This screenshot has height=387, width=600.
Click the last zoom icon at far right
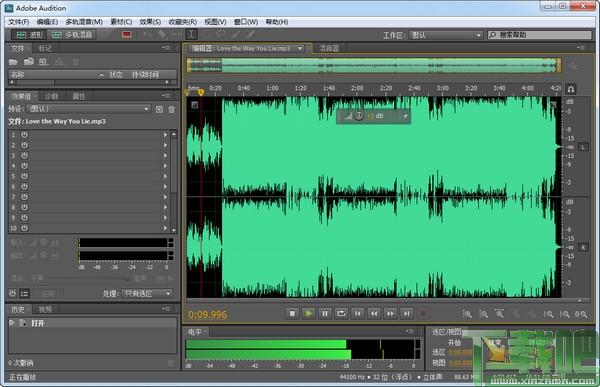[581, 314]
